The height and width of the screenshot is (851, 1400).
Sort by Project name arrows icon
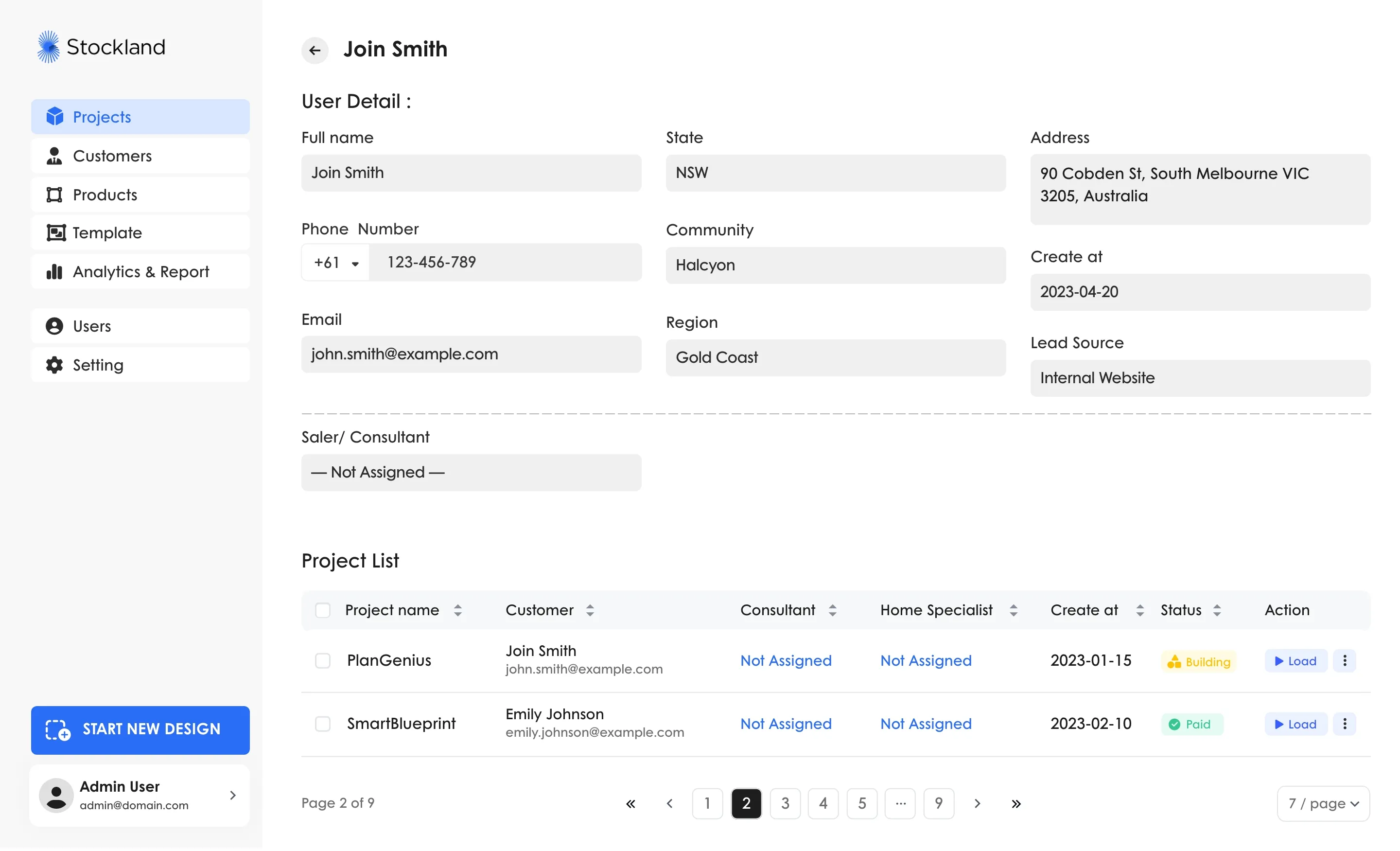coord(458,610)
